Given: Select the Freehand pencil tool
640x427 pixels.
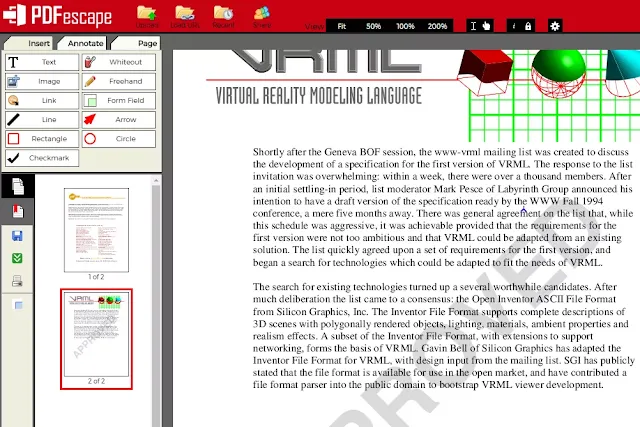Looking at the screenshot, I should 119,81.
